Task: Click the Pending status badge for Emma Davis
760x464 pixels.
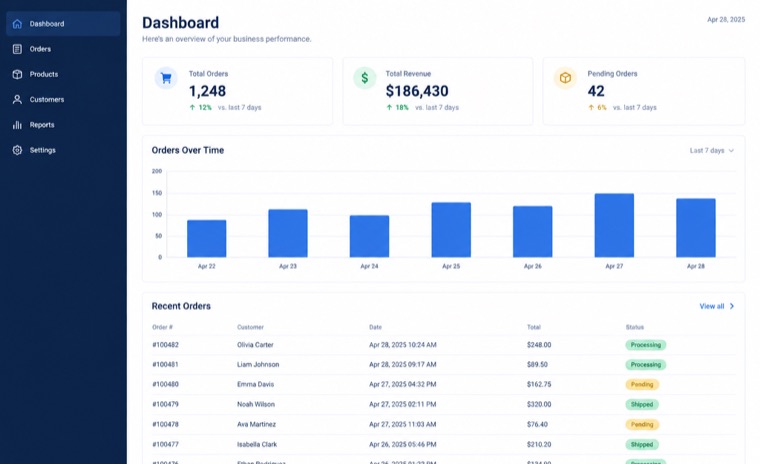Action: pos(642,384)
